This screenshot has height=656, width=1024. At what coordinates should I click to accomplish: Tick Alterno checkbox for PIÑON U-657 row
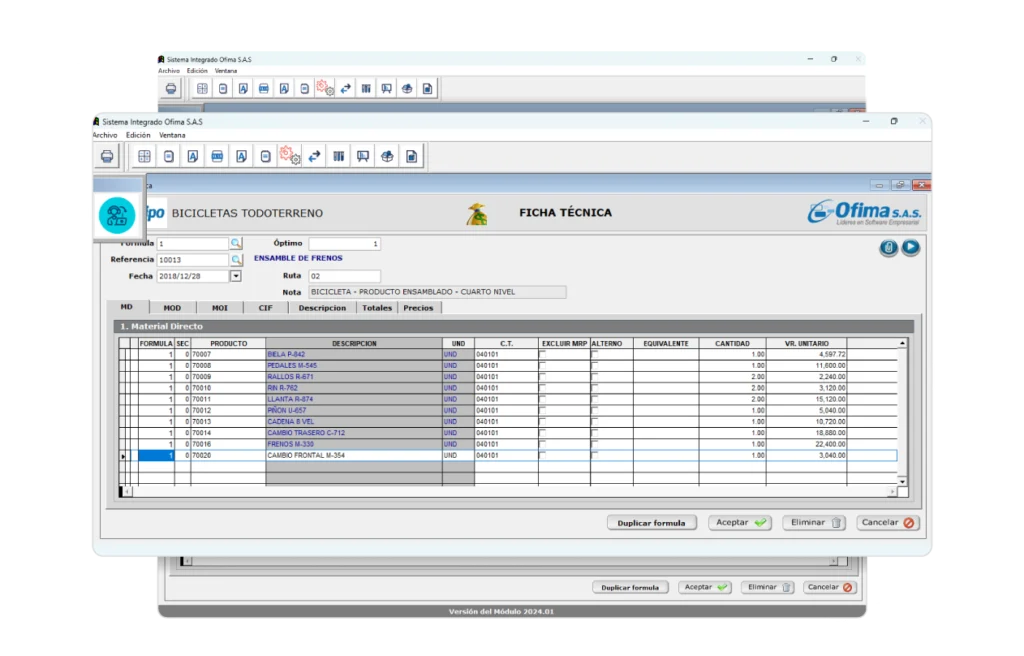click(x=594, y=410)
